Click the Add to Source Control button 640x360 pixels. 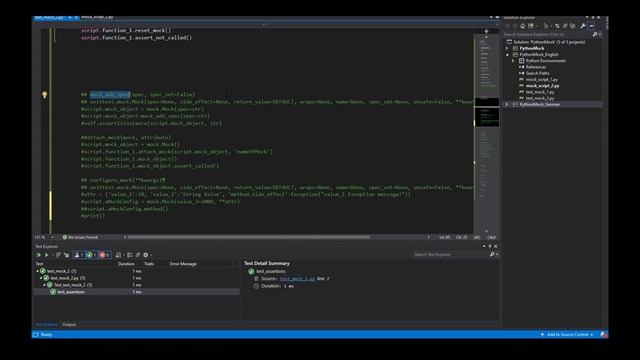(567, 335)
